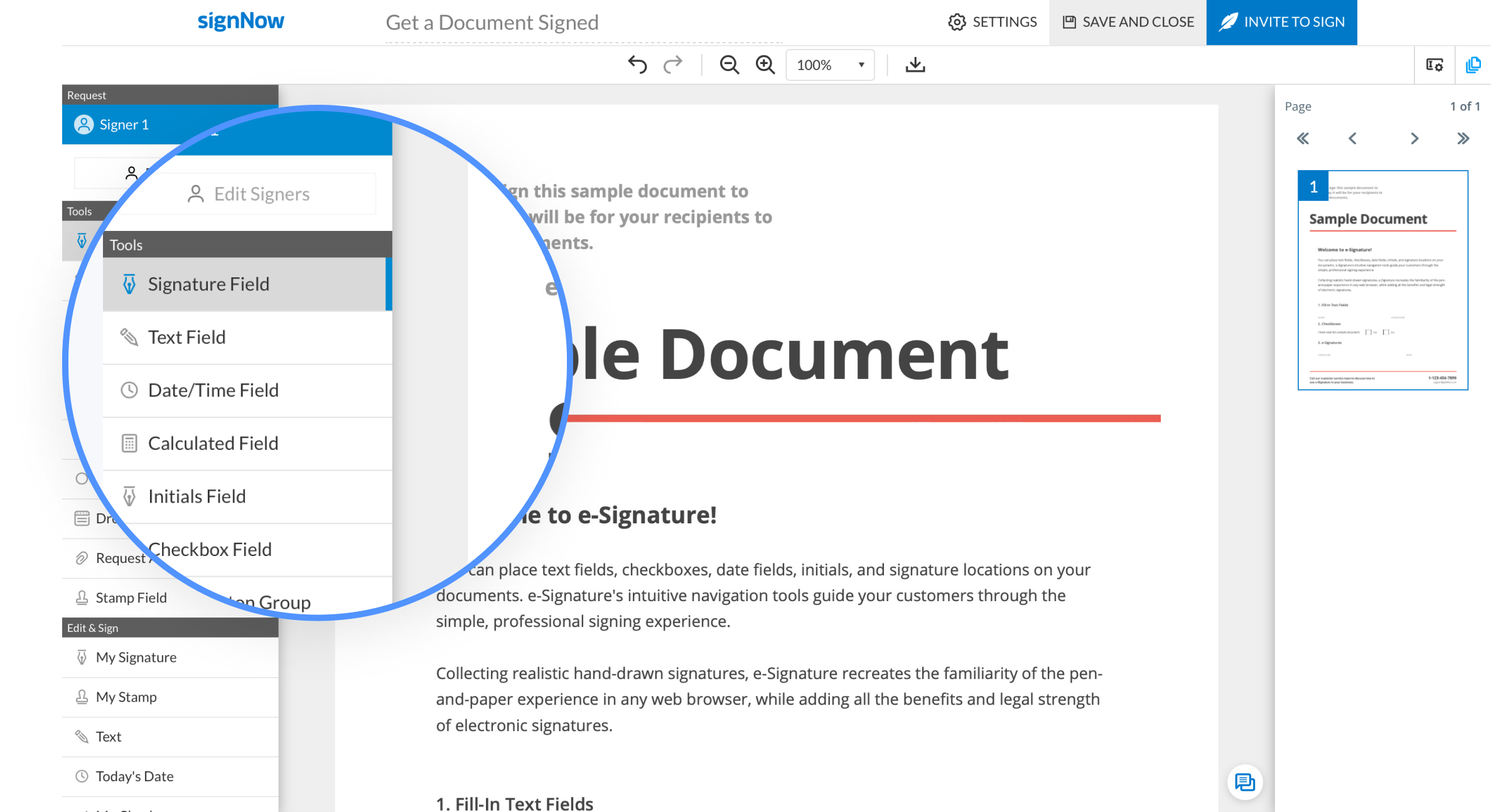The image size is (1491, 812).
Task: Jump to last page double chevron
Action: pyautogui.click(x=1463, y=139)
